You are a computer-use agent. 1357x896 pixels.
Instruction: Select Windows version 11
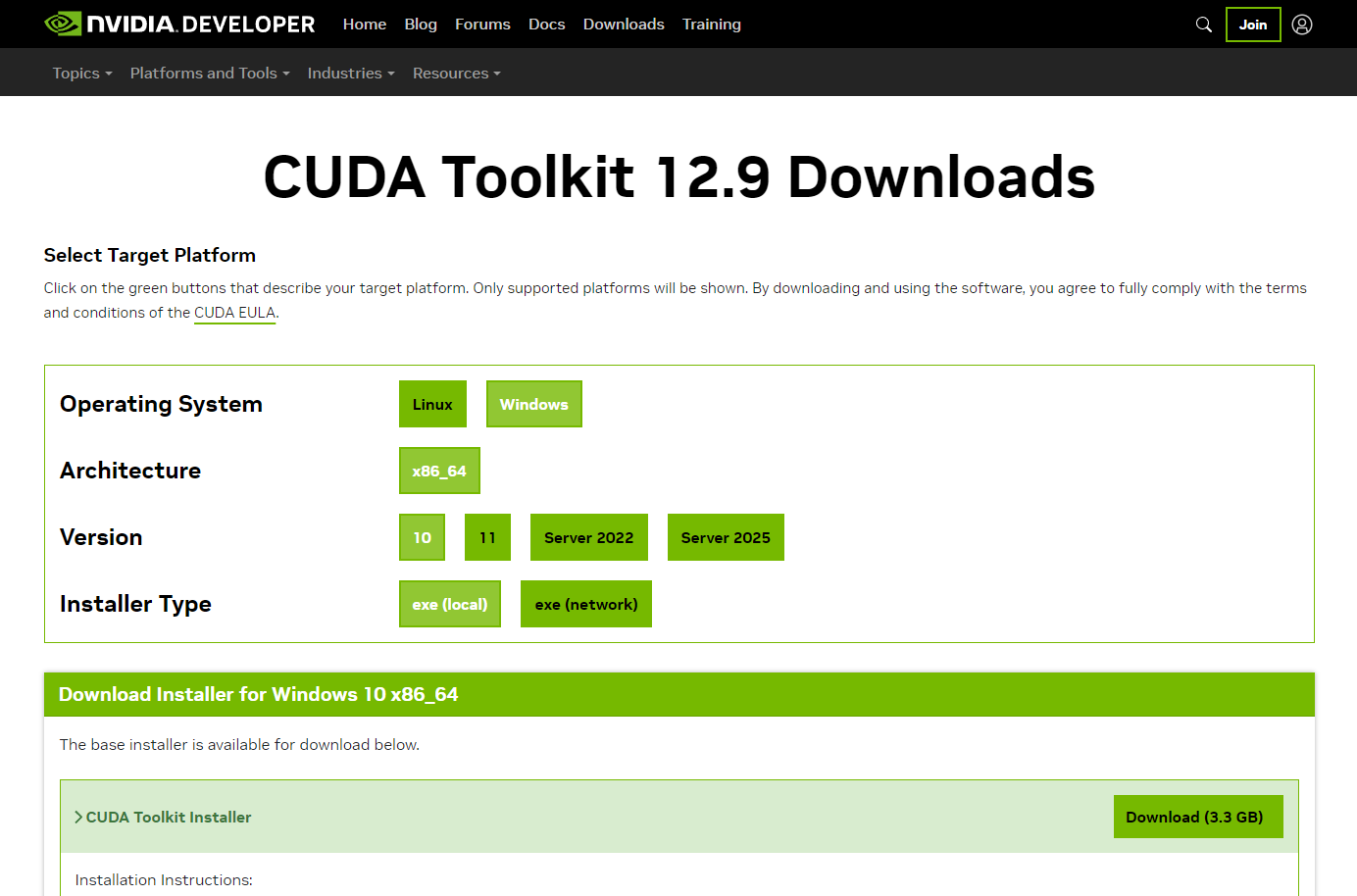[487, 536]
